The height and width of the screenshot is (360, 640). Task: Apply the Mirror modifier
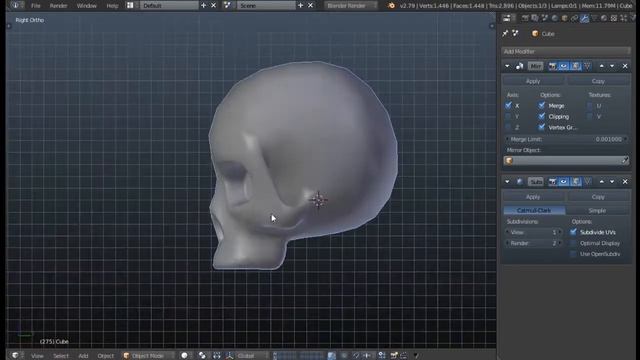pyautogui.click(x=533, y=81)
